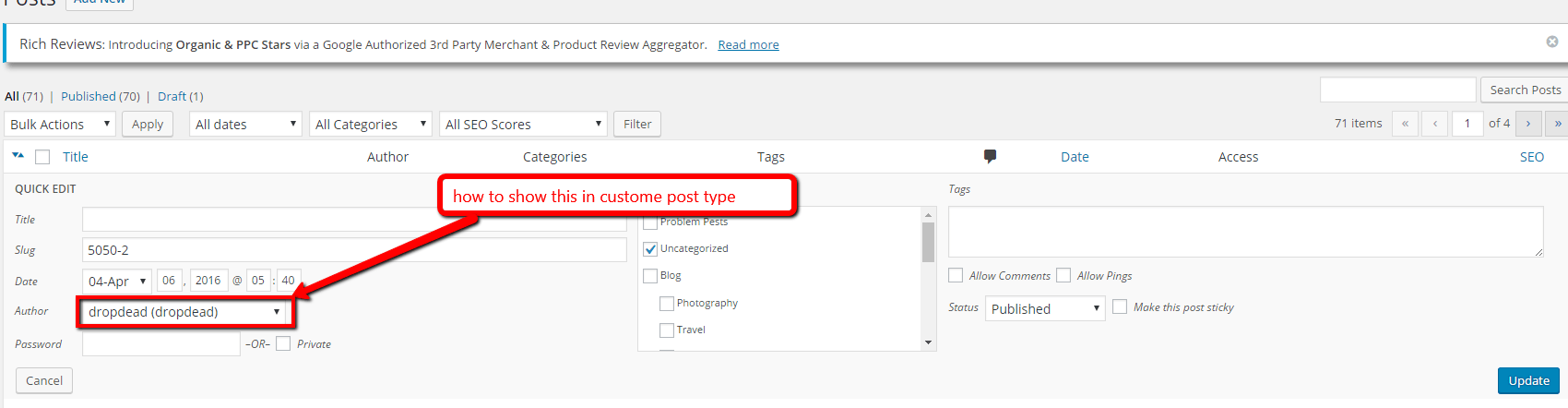Click the day field showing 06
The height and width of the screenshot is (408, 1568).
[x=169, y=281]
